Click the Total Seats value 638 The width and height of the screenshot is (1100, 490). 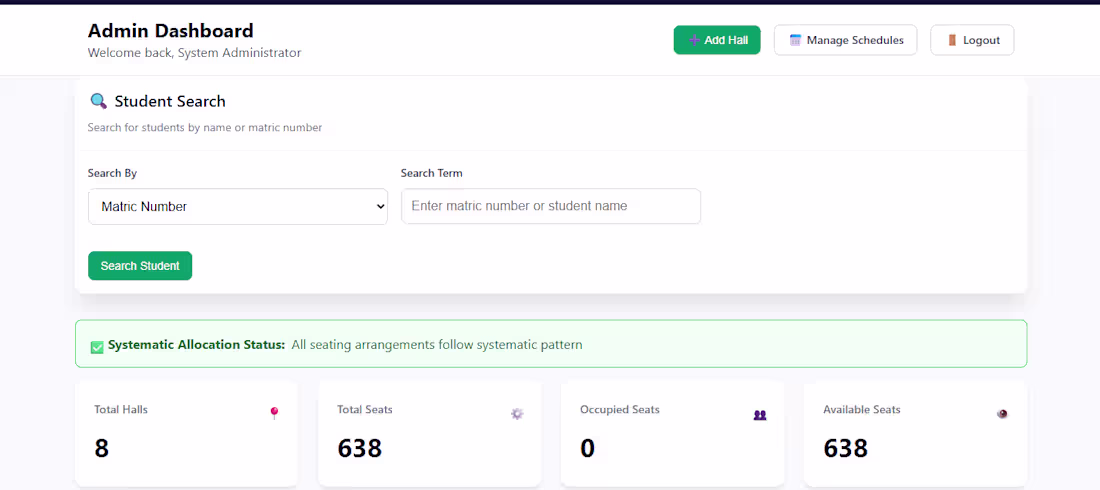(360, 448)
